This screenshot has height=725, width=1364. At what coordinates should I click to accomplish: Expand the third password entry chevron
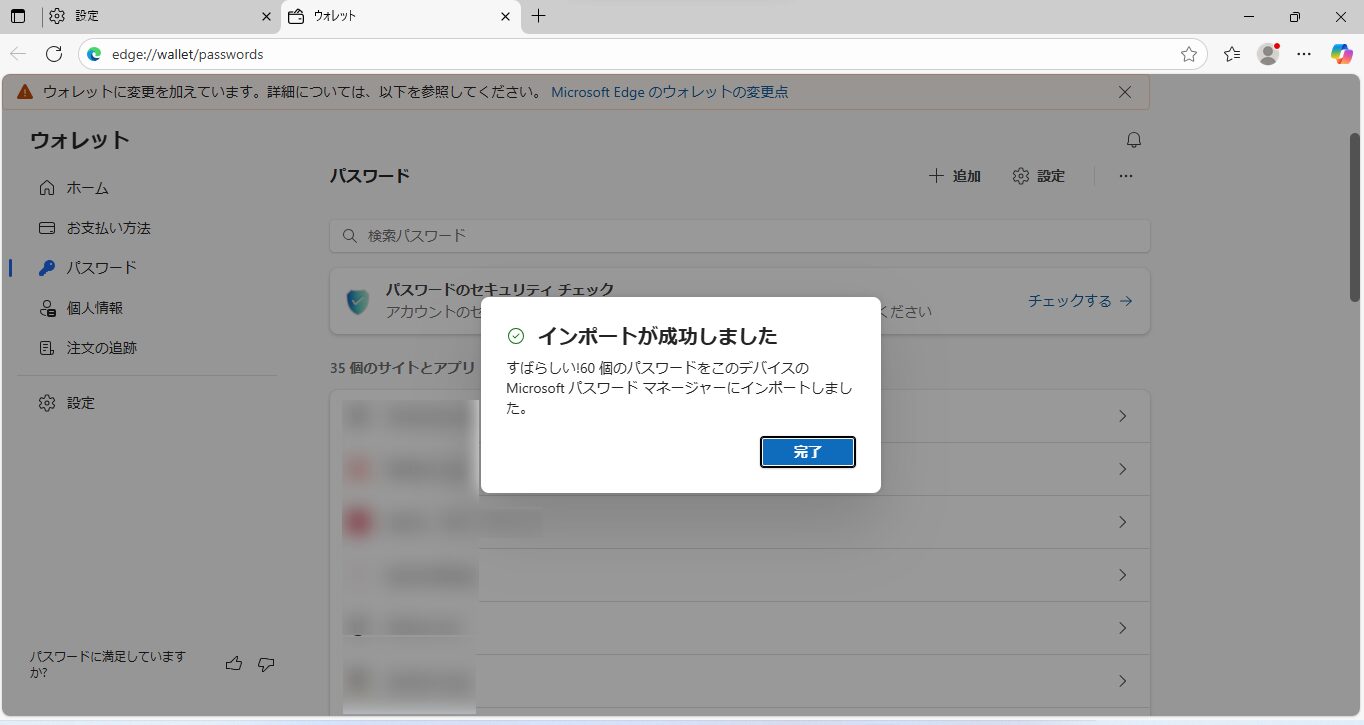click(1122, 522)
